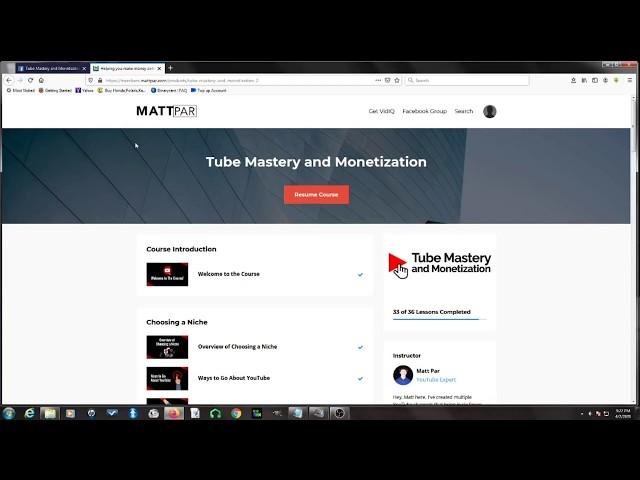Image resolution: width=640 pixels, height=480 pixels.
Task: Click the Course Introduction heading
Action: pyautogui.click(x=181, y=249)
